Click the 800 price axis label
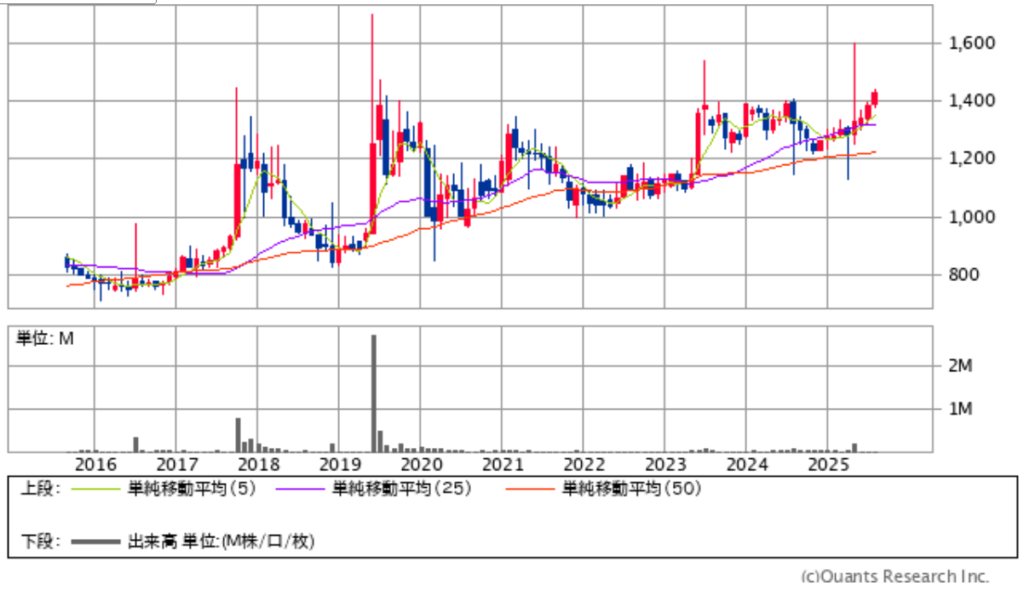The width and height of the screenshot is (1024, 591). pos(964,274)
